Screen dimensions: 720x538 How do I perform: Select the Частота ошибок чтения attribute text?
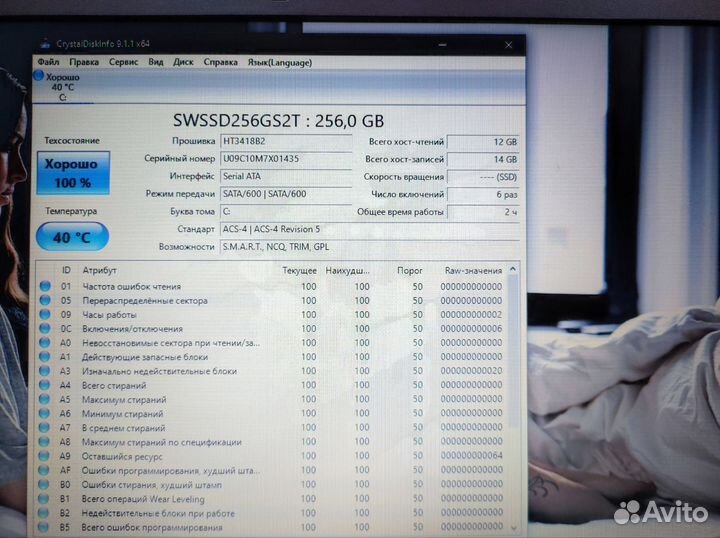point(132,286)
